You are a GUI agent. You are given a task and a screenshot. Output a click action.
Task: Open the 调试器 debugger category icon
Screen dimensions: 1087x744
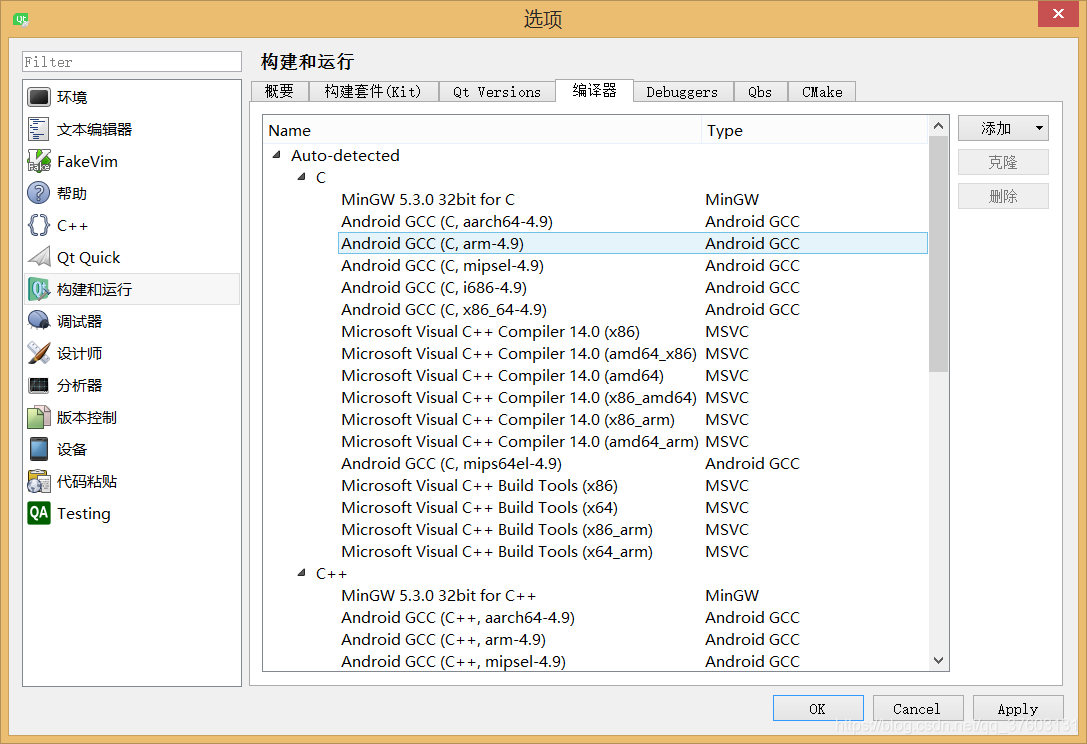[x=39, y=321]
